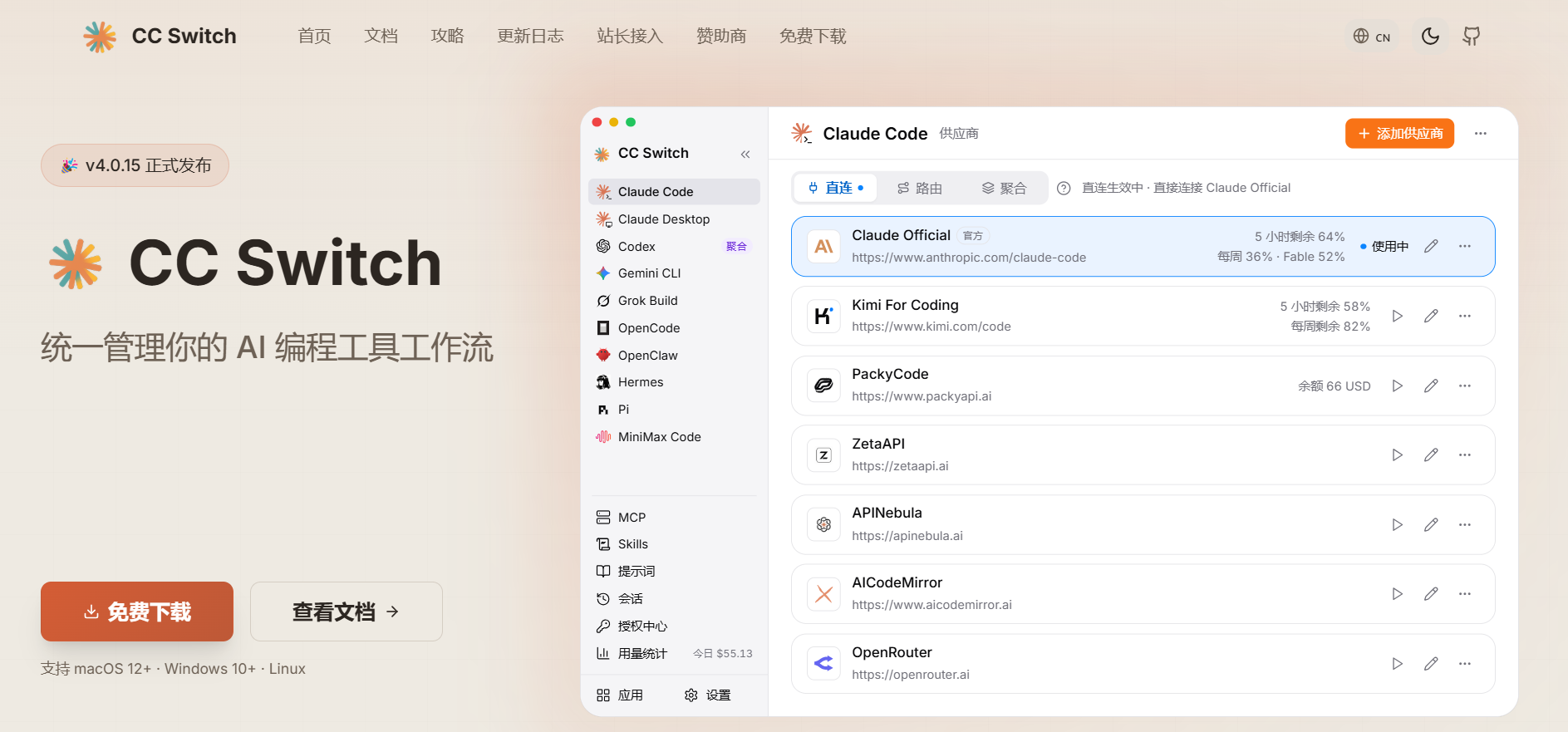Activate the PackyCode provider
The height and width of the screenshot is (732, 1568).
[1398, 386]
